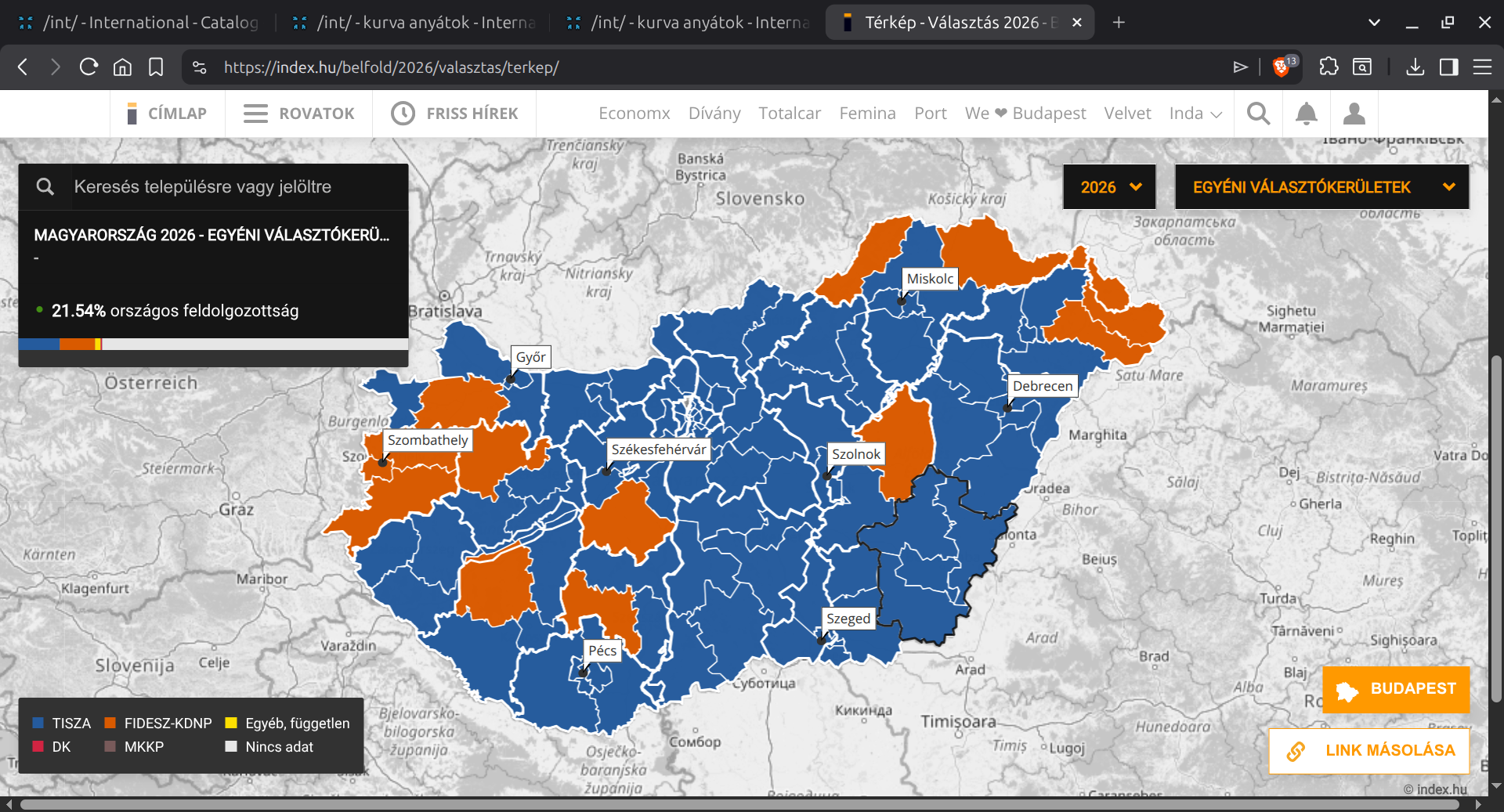Open the 2026 year dropdown

(1109, 186)
